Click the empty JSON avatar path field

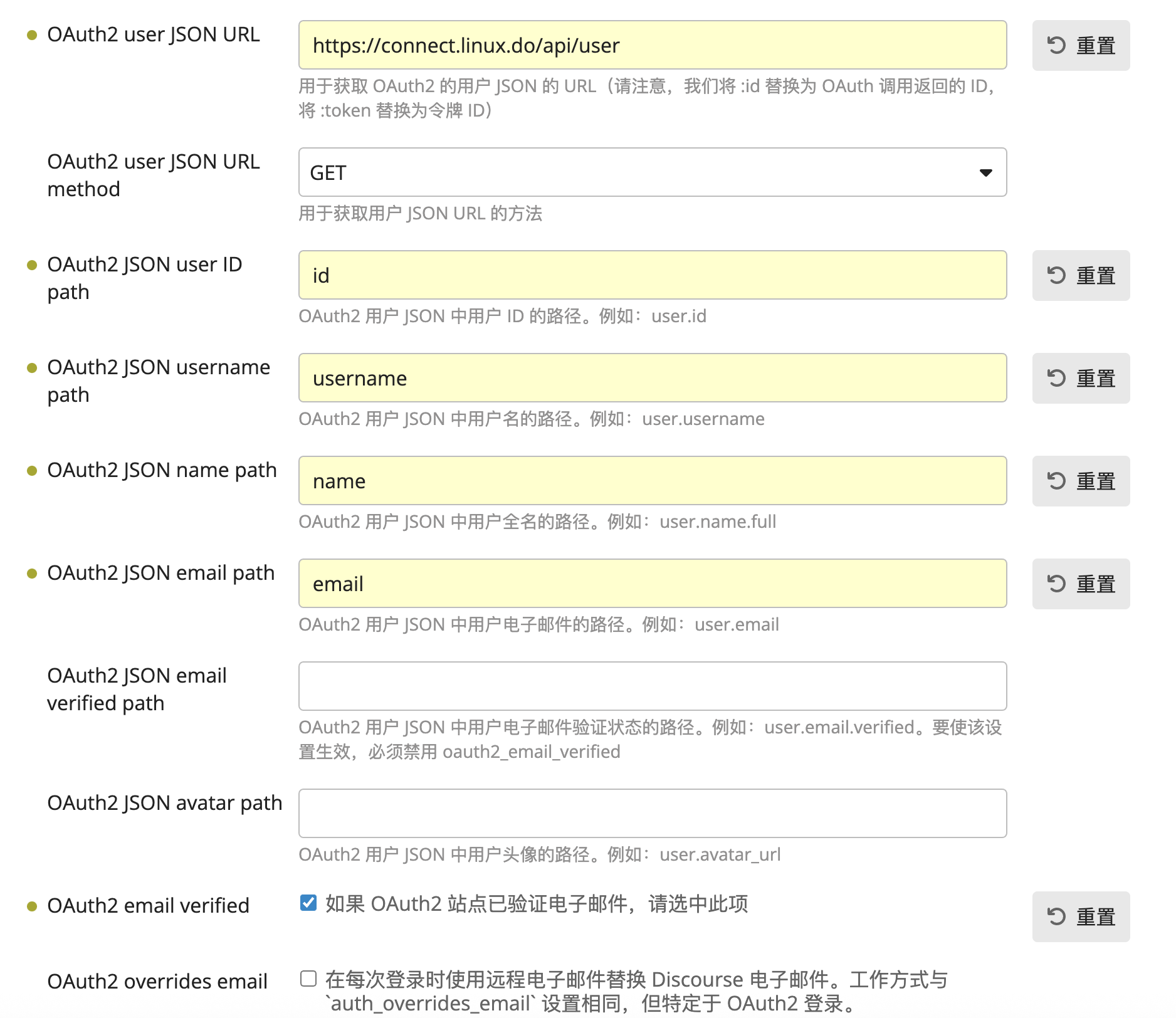(x=652, y=814)
